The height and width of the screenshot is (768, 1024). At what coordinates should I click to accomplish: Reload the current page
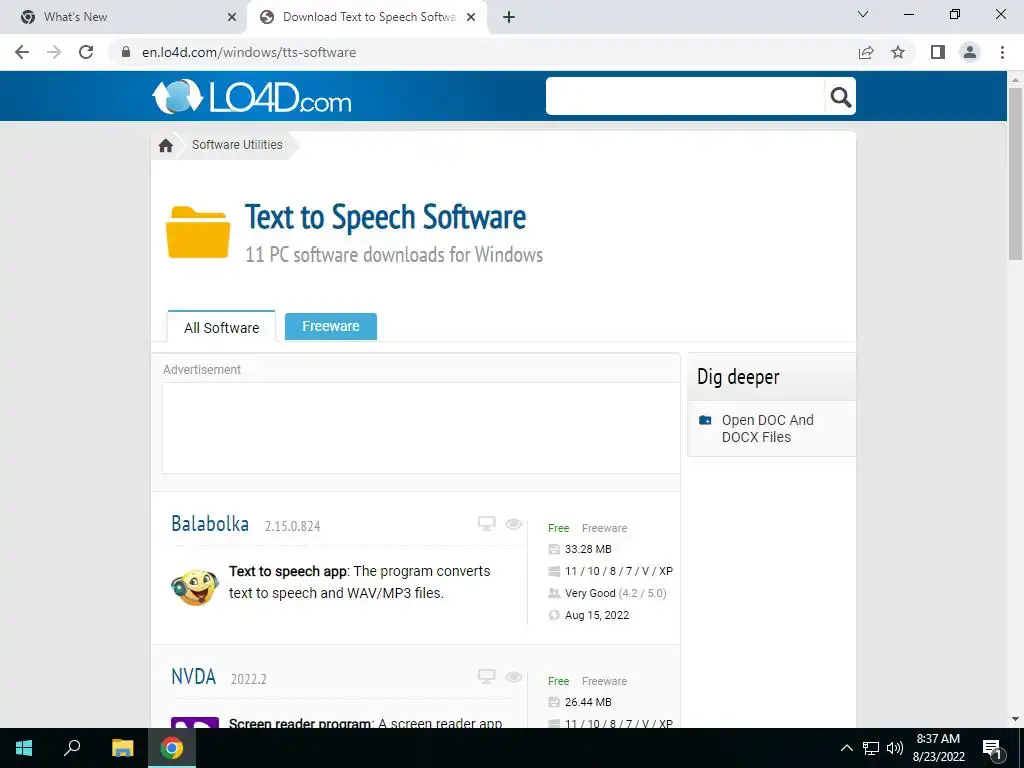click(86, 52)
